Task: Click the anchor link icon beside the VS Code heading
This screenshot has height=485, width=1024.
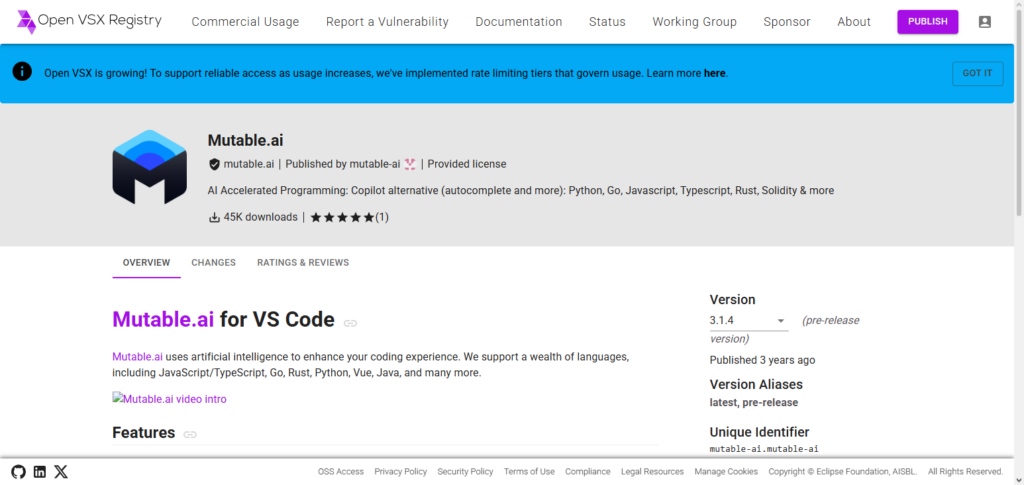Action: pyautogui.click(x=351, y=322)
